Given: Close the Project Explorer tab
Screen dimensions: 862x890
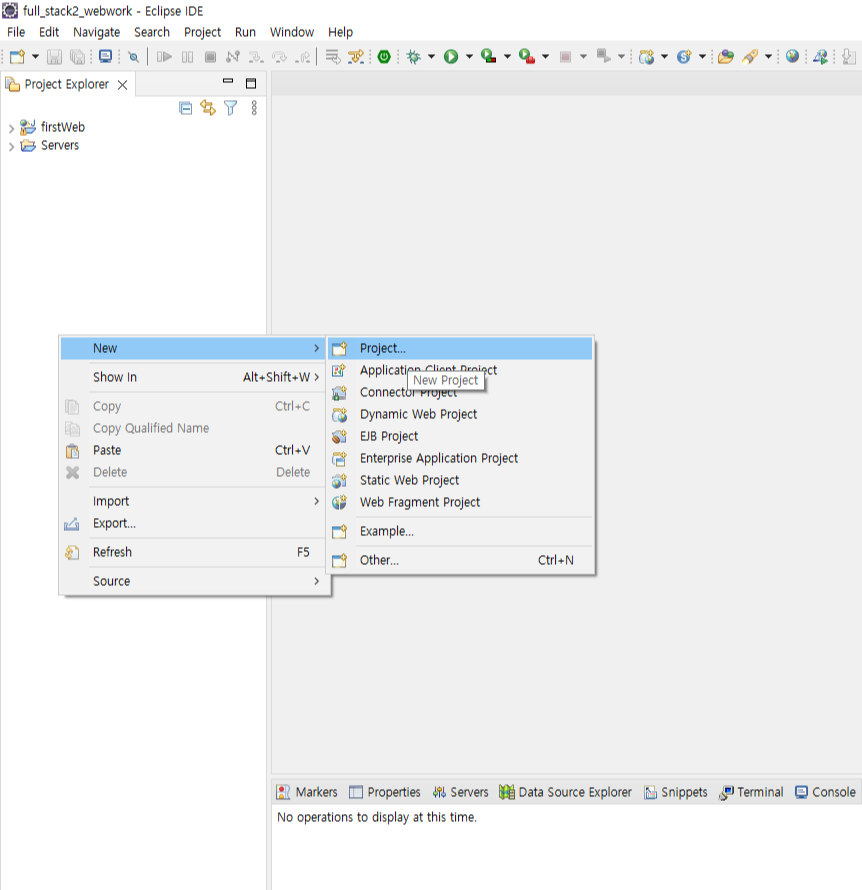Looking at the screenshot, I should click(123, 85).
